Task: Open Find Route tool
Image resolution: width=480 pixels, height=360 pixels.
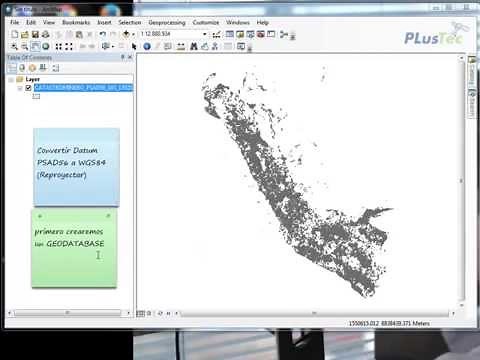Action: click(x=204, y=46)
